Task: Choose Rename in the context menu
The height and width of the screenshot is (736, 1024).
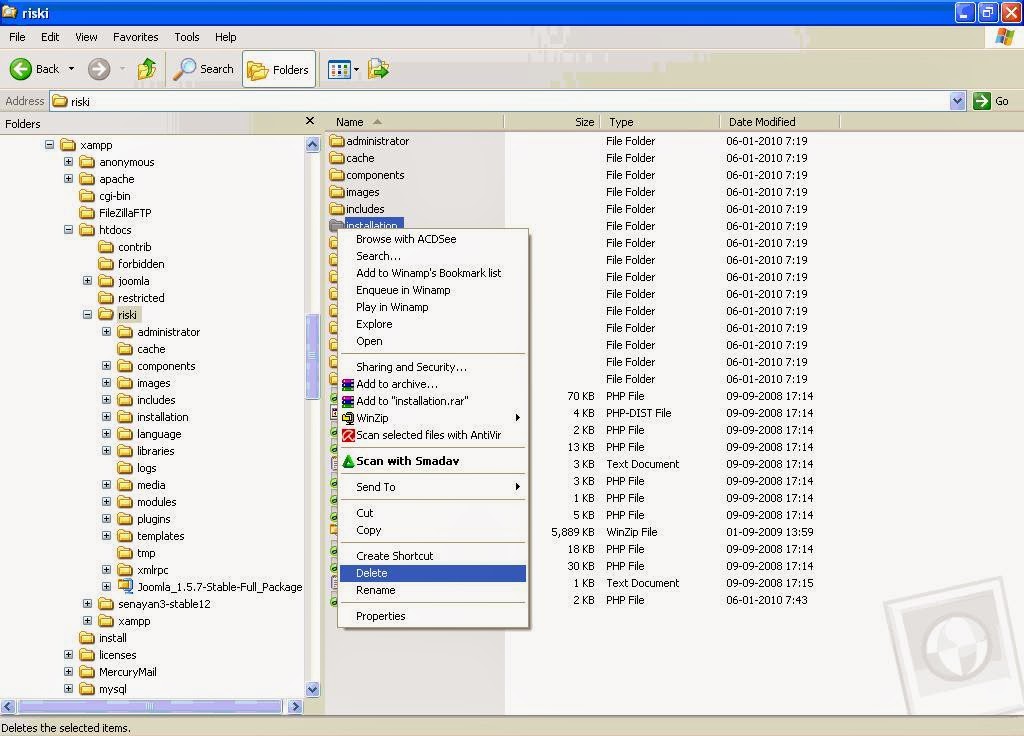Action: (x=433, y=590)
